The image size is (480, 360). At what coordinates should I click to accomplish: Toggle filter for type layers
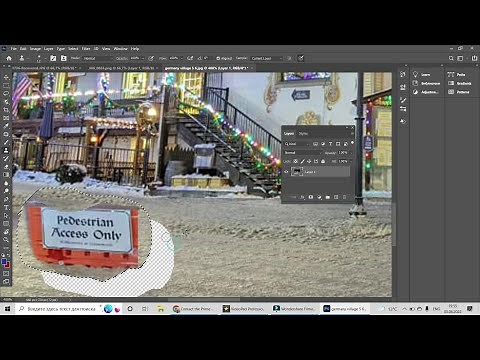(x=330, y=144)
